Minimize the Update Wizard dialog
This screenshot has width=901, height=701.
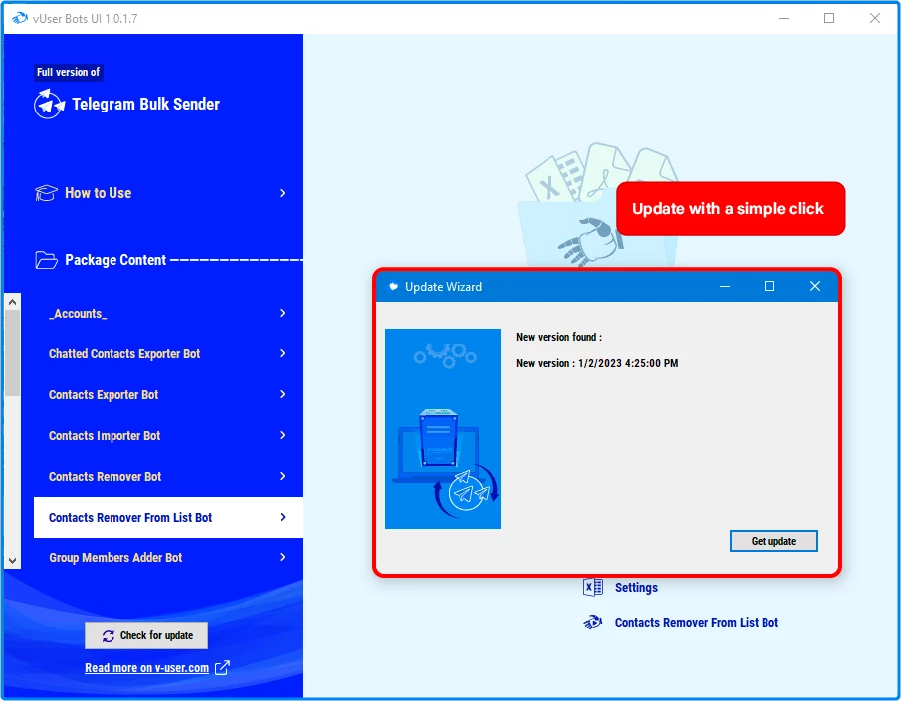pyautogui.click(x=725, y=286)
